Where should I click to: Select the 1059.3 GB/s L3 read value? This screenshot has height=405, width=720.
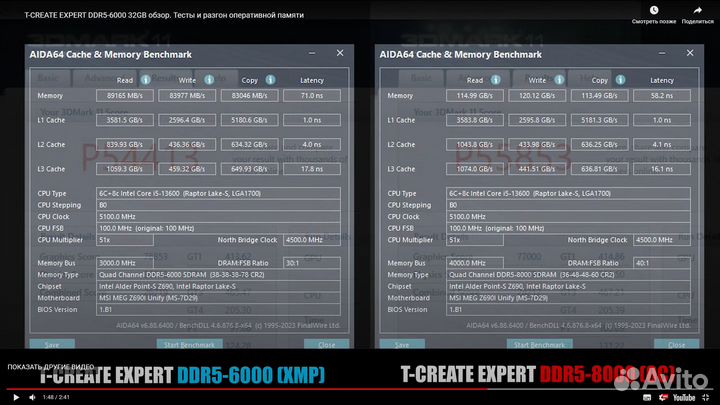(x=125, y=169)
